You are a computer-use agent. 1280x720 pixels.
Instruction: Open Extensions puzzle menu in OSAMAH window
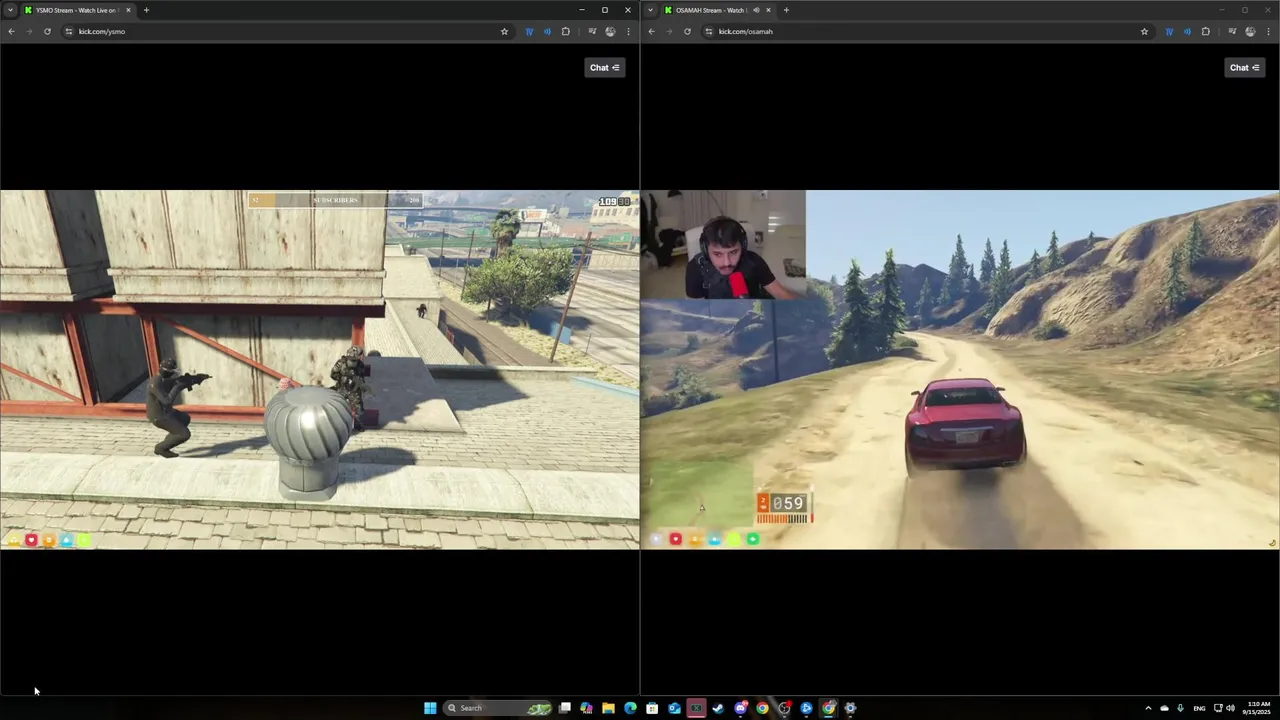pos(1205,31)
